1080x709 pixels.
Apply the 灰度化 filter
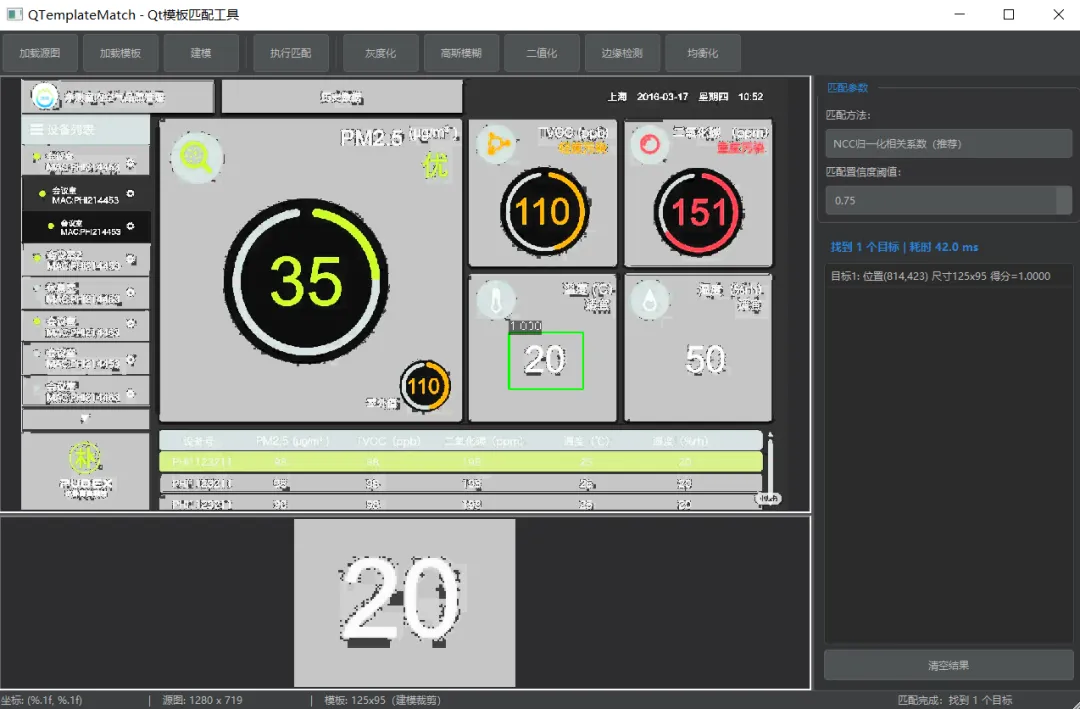click(380, 53)
